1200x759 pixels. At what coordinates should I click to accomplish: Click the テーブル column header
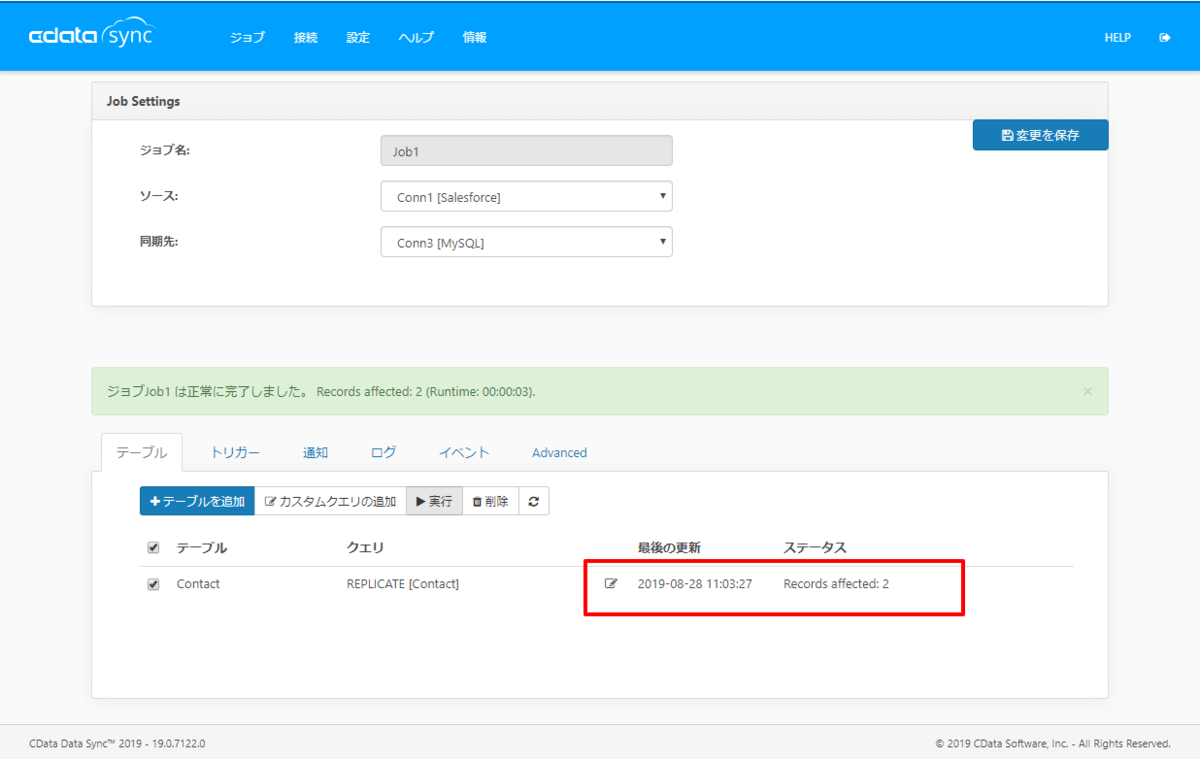[202, 548]
